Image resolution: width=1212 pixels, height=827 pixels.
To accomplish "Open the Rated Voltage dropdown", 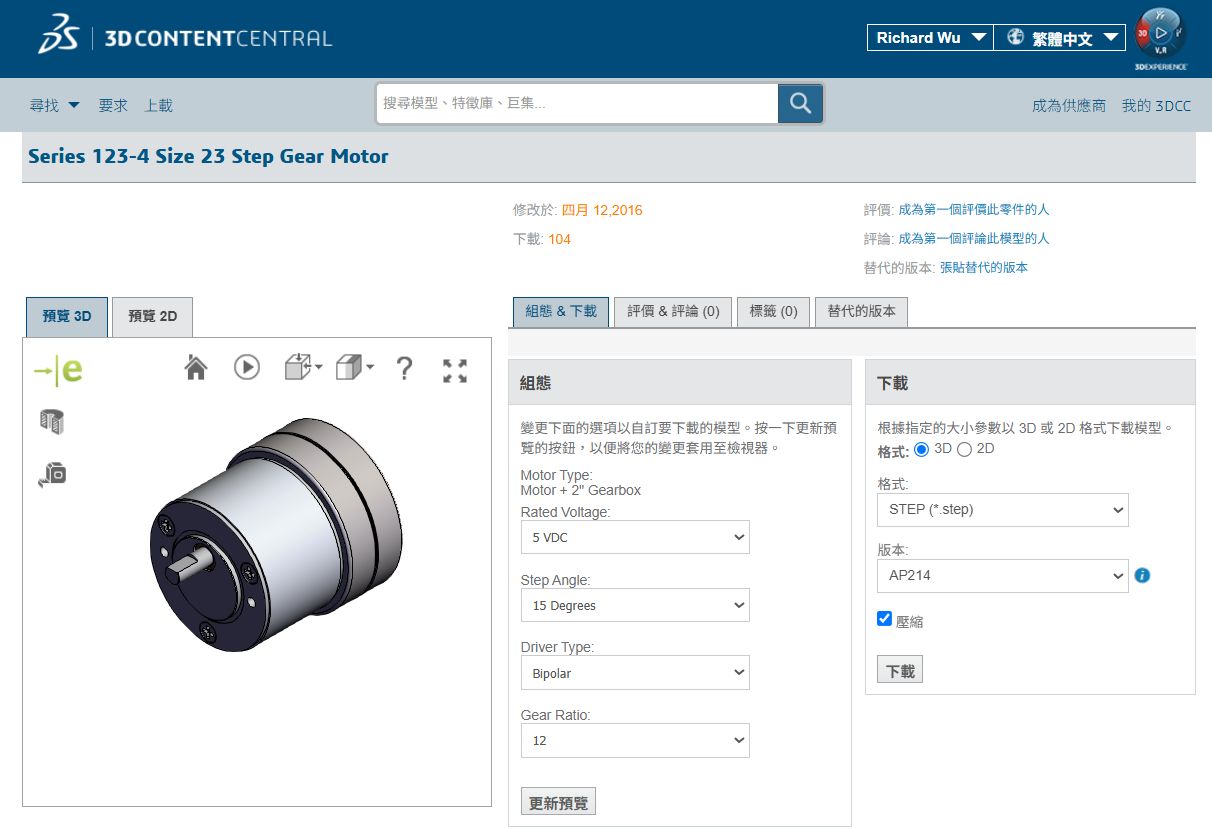I will pyautogui.click(x=635, y=537).
